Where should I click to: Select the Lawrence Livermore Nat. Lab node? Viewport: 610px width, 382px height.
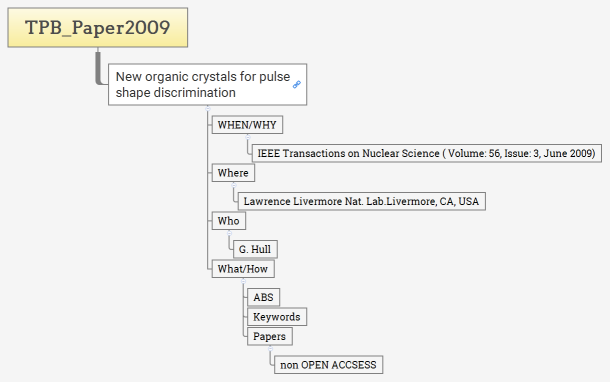(361, 201)
